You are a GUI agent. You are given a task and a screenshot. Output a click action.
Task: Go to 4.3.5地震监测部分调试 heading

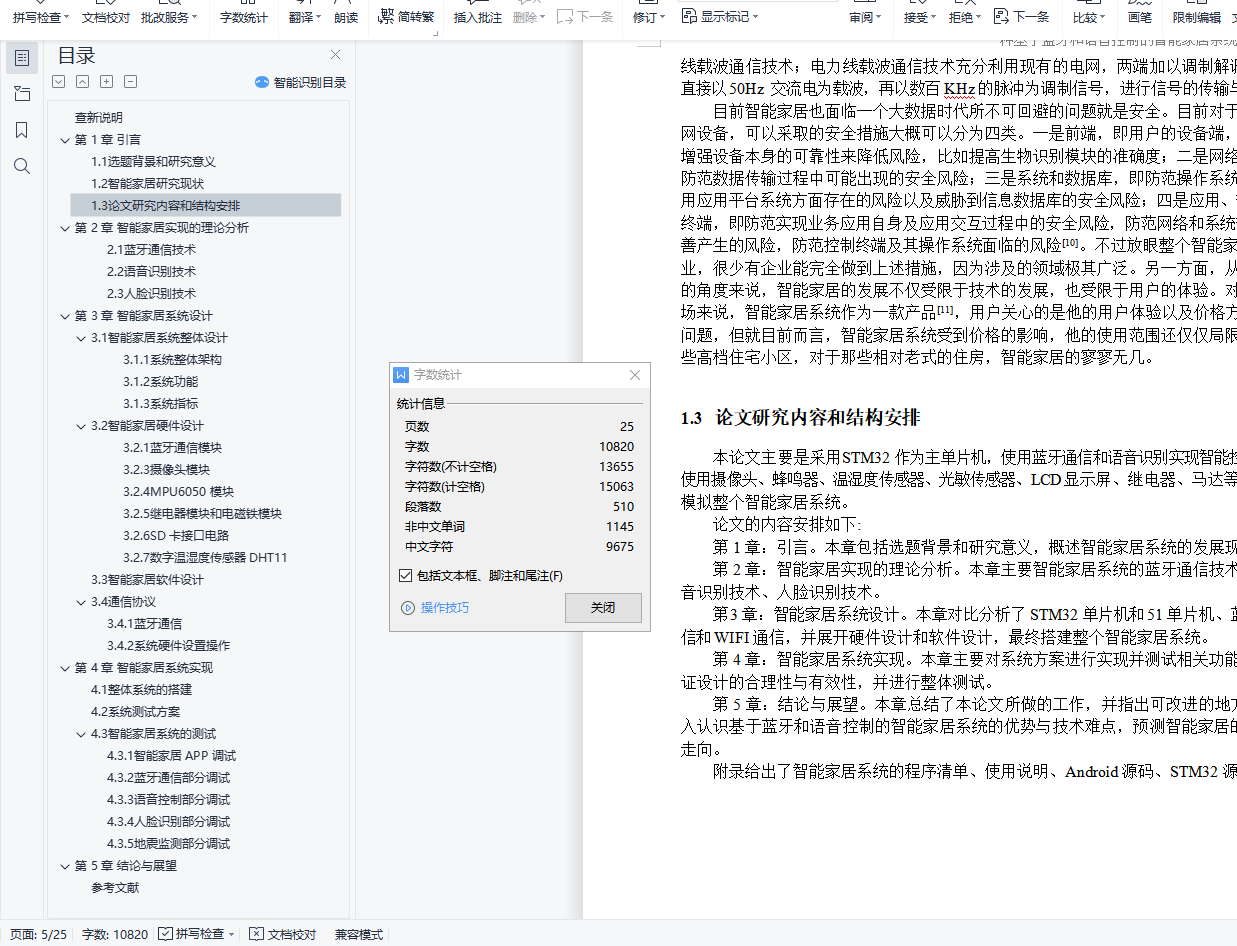coord(168,844)
